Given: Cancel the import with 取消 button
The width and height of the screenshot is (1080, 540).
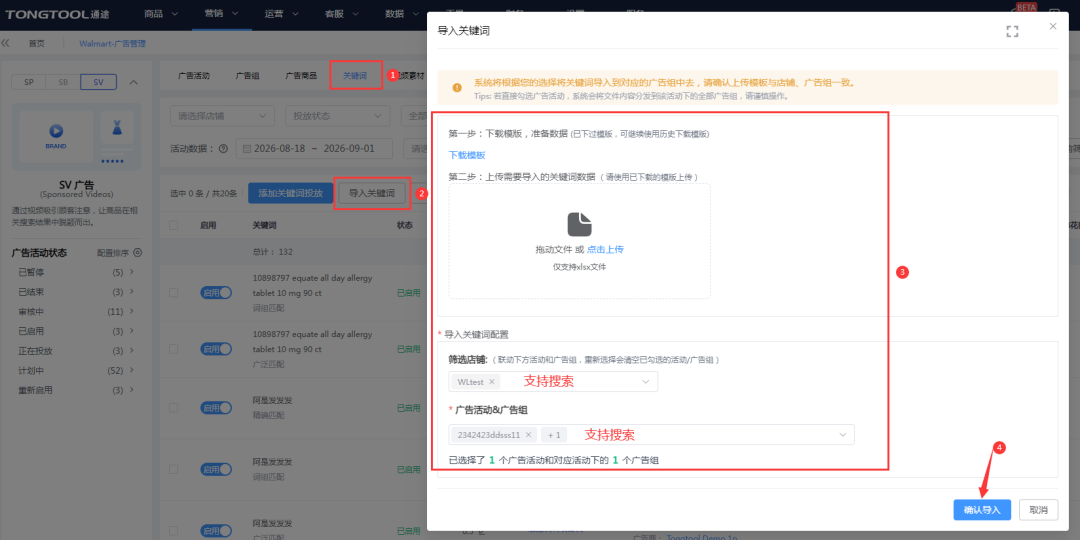Looking at the screenshot, I should point(1038,510).
